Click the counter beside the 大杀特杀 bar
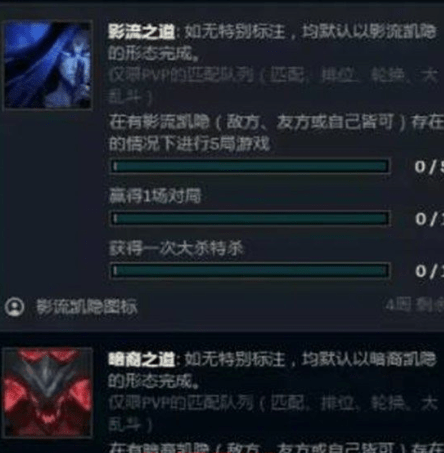The image size is (444, 453). point(429,271)
